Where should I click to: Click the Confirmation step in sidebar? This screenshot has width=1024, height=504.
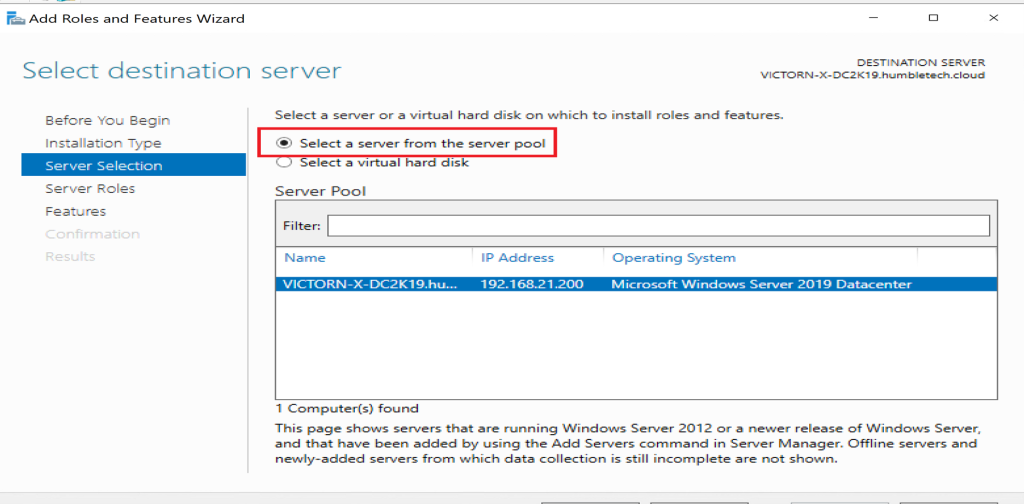pyautogui.click(x=92, y=234)
